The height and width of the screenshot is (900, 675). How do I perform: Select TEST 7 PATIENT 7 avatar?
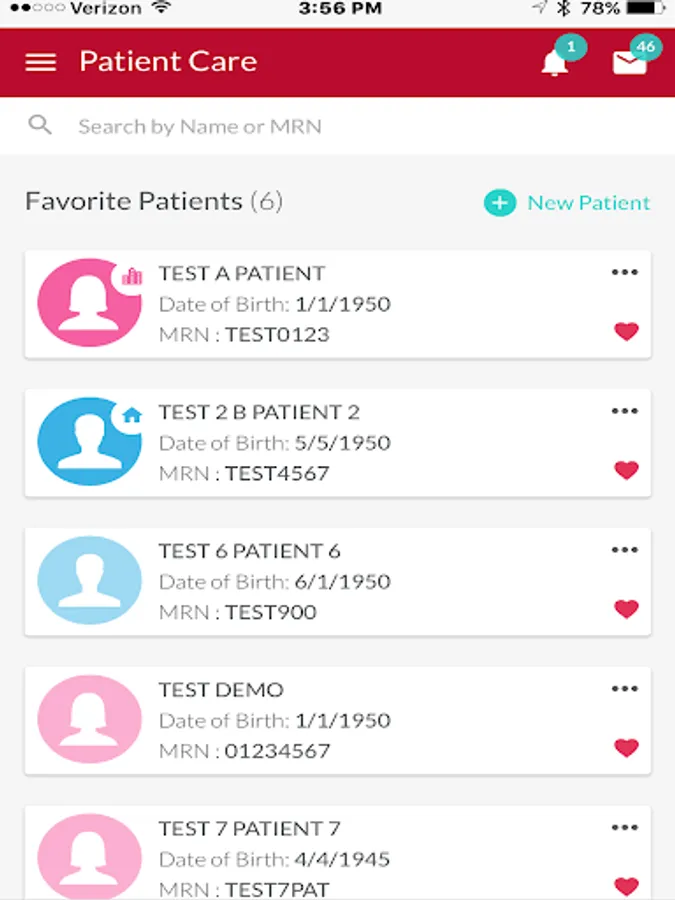[90, 857]
